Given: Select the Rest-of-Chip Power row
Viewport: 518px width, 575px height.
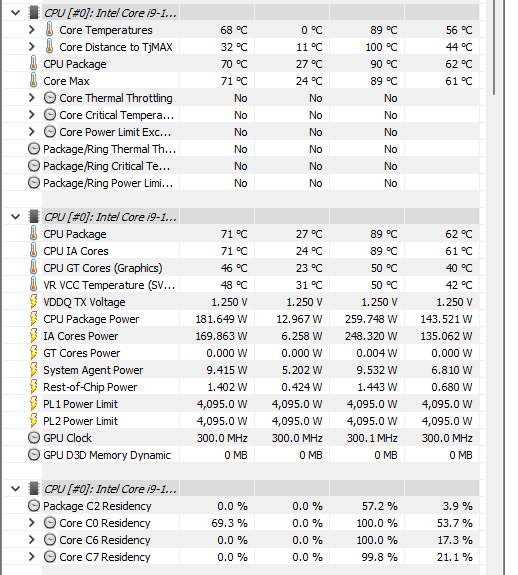Looking at the screenshot, I should coord(241,387).
